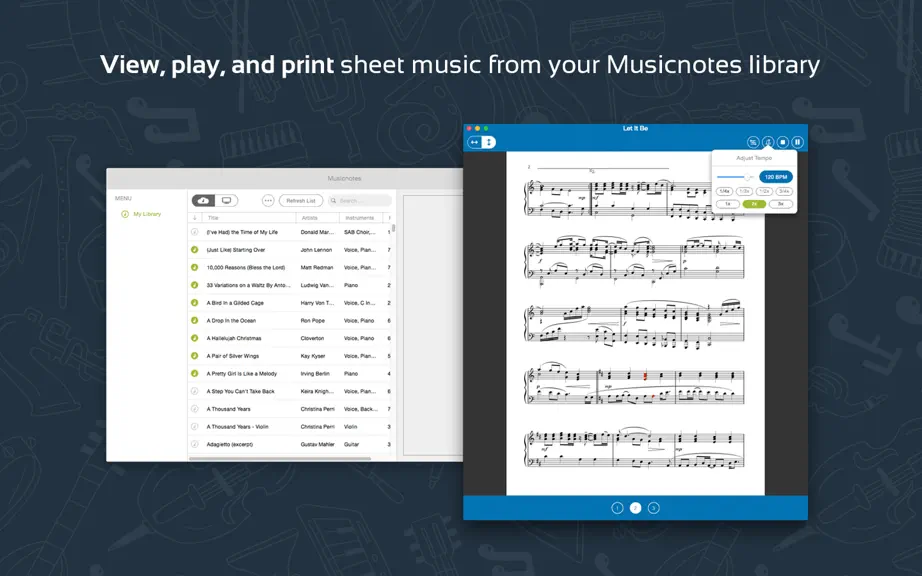Click the gray note icon beside A Thousand Years
The height and width of the screenshot is (576, 922).
coord(195,408)
